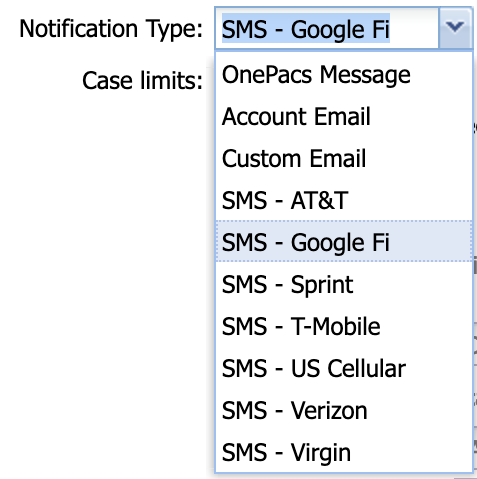Select SMS - AT&T option
This screenshot has width=477, height=479.
click(344, 200)
